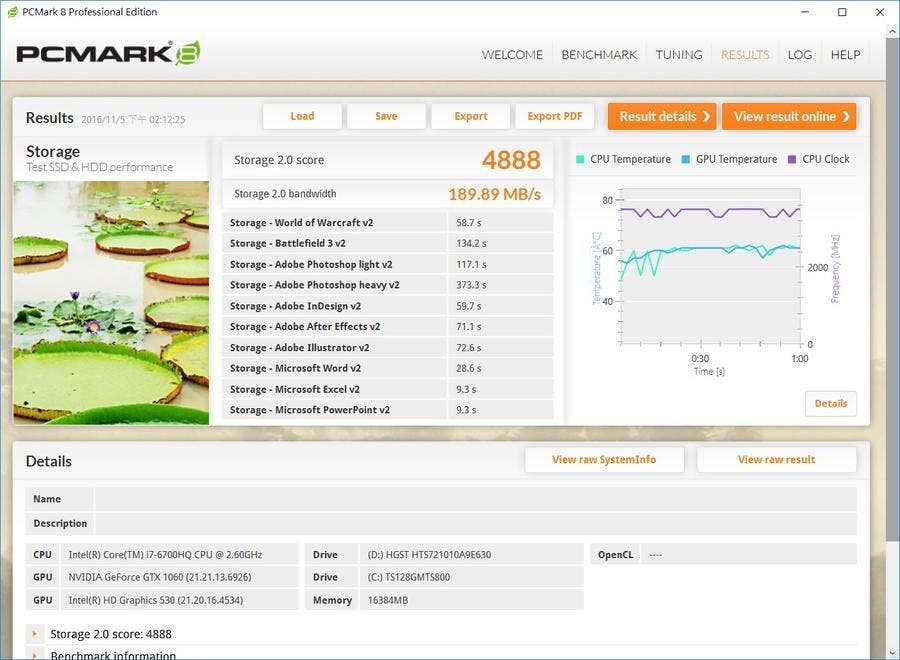Screen dimensions: 900x660
Task: Click the results timestamp 2016/11/5
Action: click(x=133, y=119)
